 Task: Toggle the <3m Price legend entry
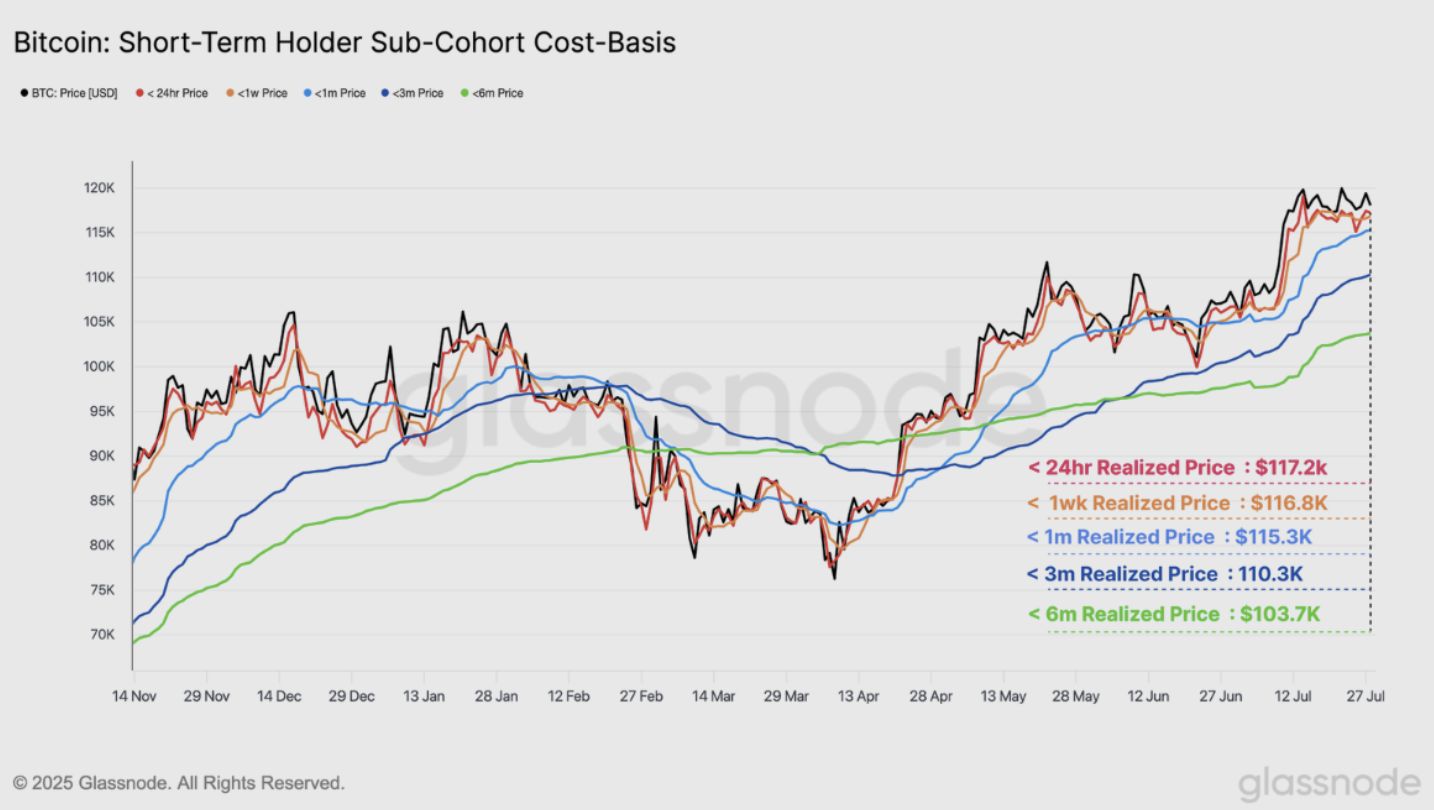(x=412, y=93)
